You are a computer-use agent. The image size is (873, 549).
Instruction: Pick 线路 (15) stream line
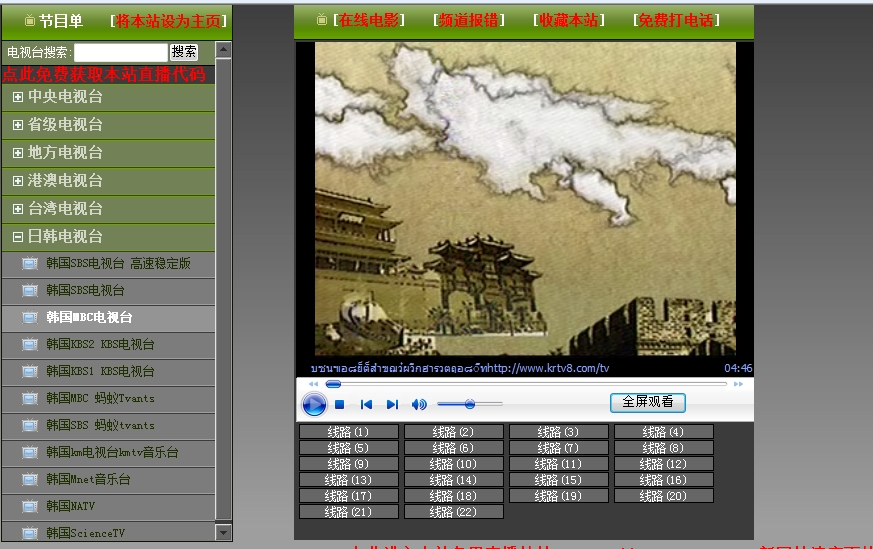(558, 480)
